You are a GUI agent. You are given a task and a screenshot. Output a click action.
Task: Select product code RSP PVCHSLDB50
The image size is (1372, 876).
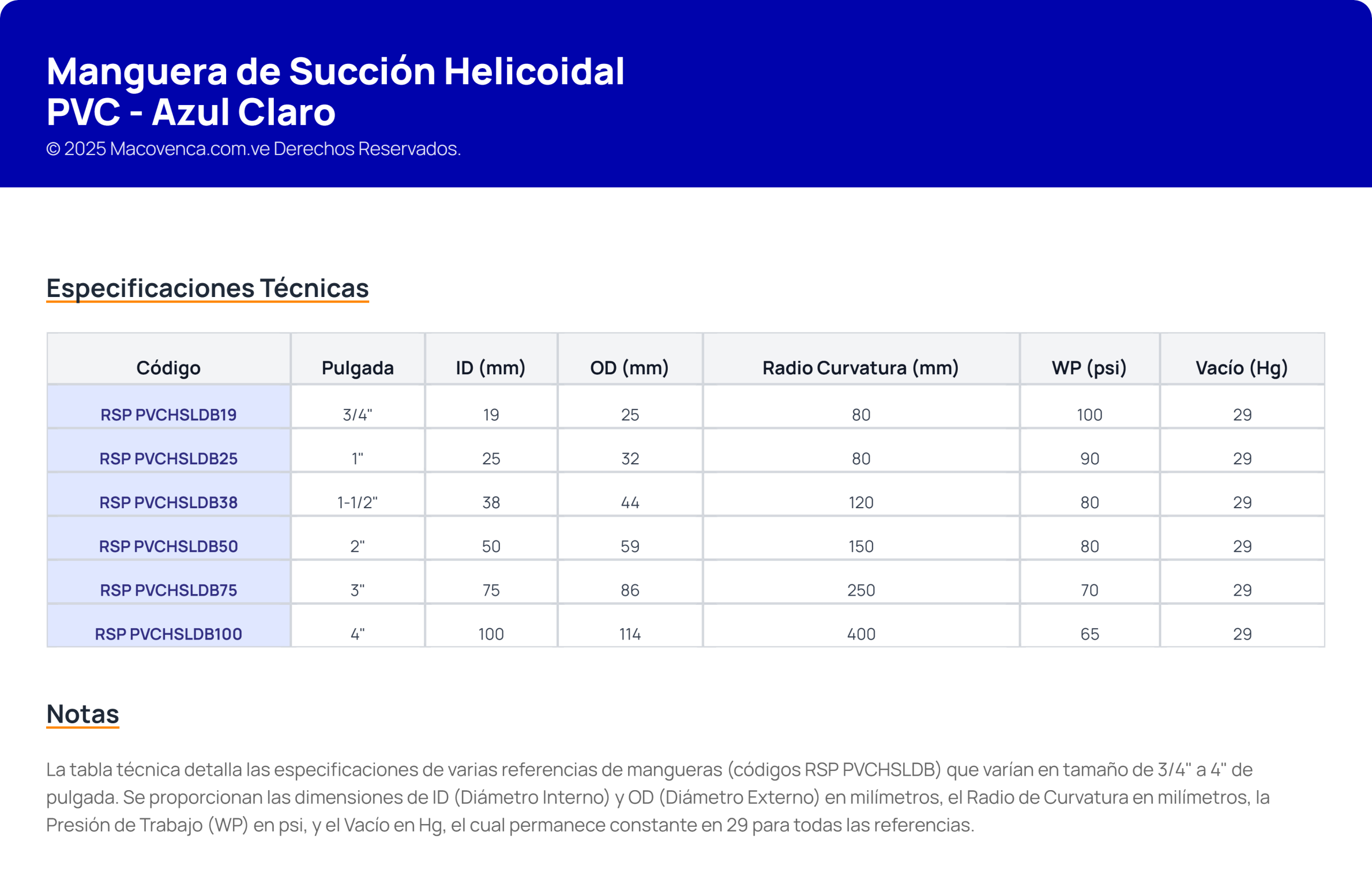coord(168,546)
